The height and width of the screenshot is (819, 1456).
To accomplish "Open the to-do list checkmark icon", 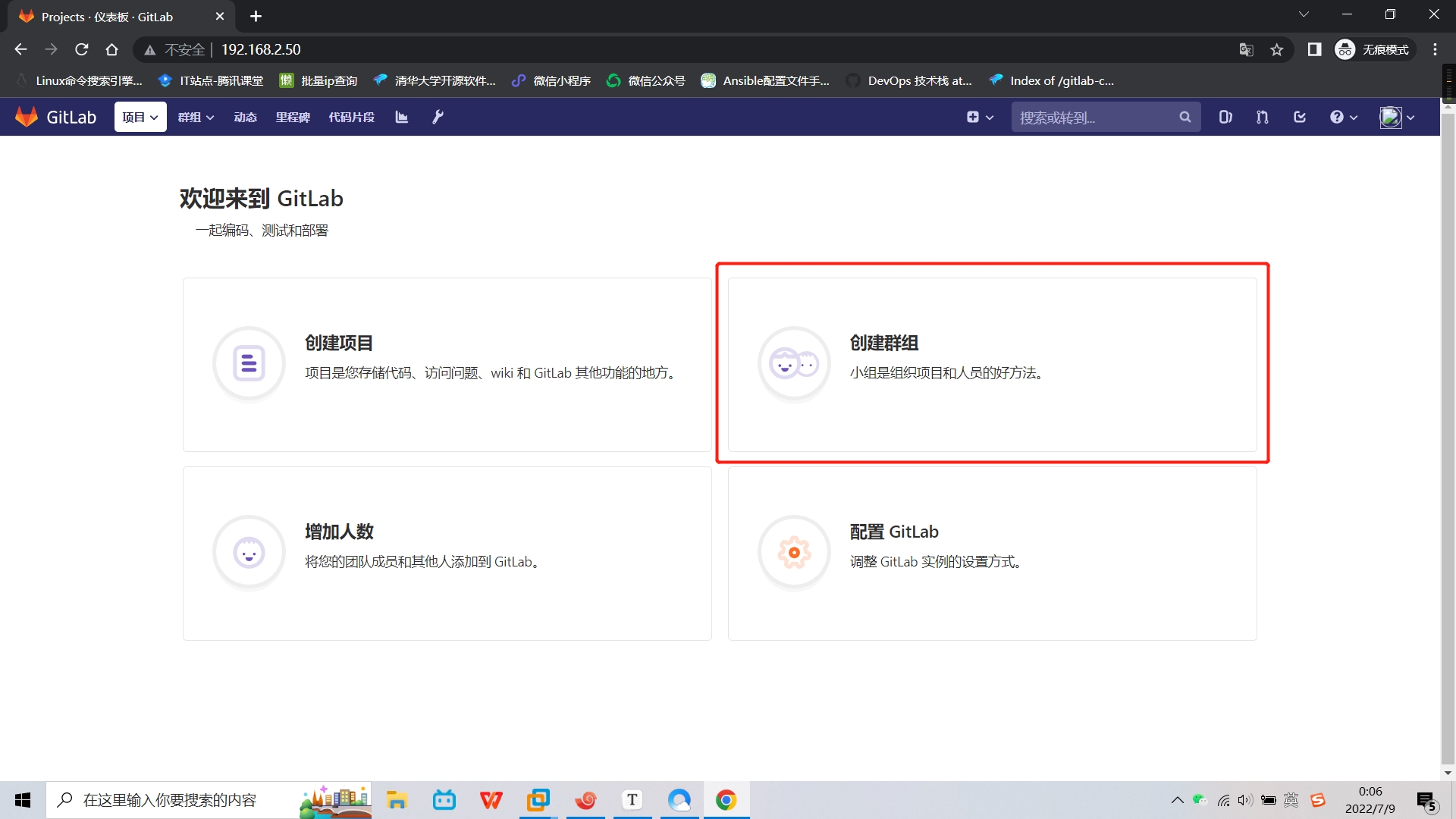I will click(x=1300, y=117).
